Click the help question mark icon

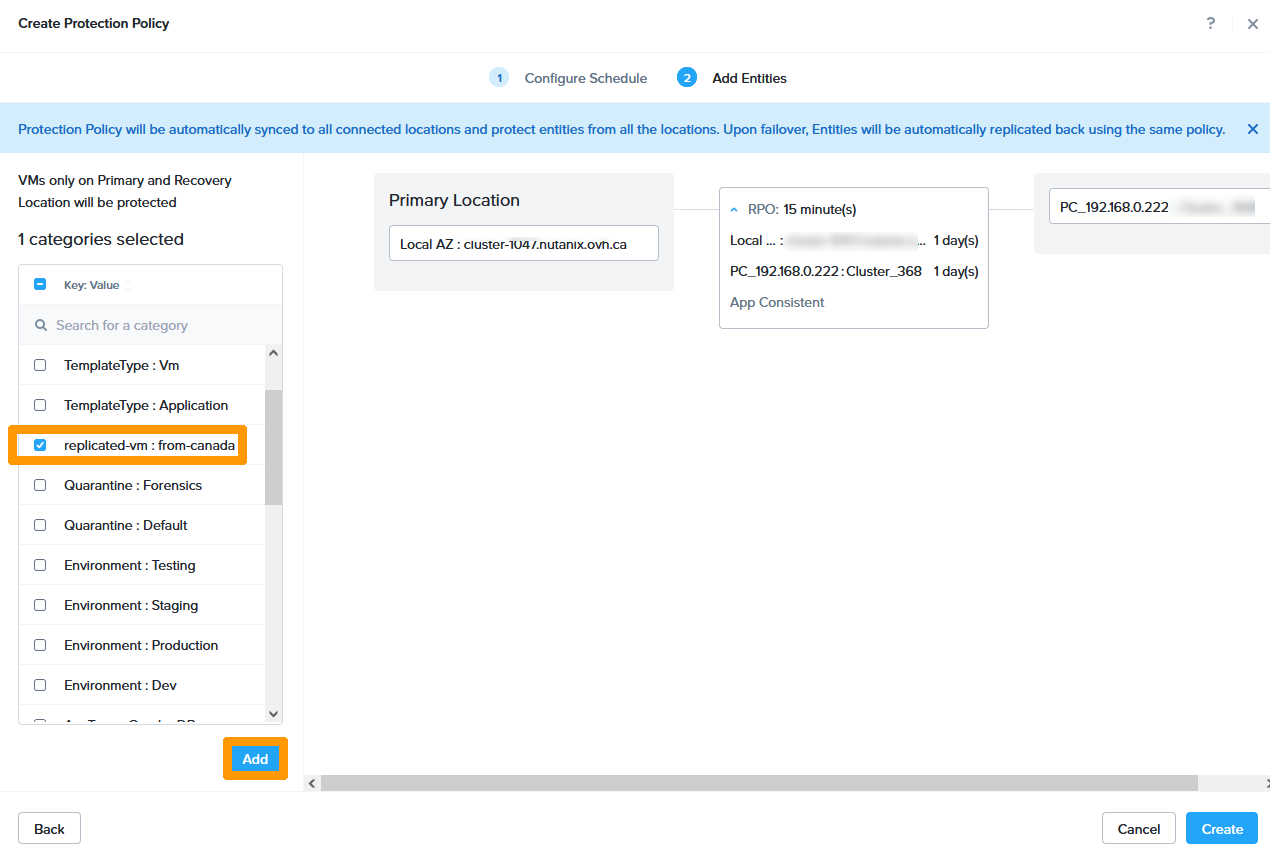(1211, 23)
